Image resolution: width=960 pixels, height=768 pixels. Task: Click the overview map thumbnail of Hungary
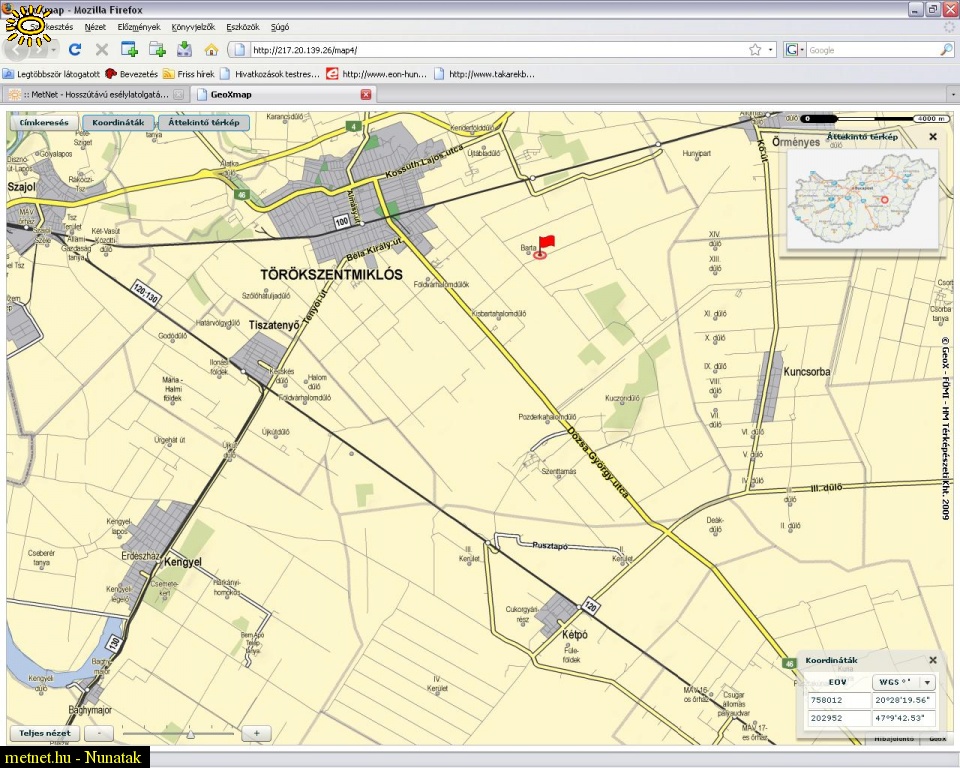862,198
